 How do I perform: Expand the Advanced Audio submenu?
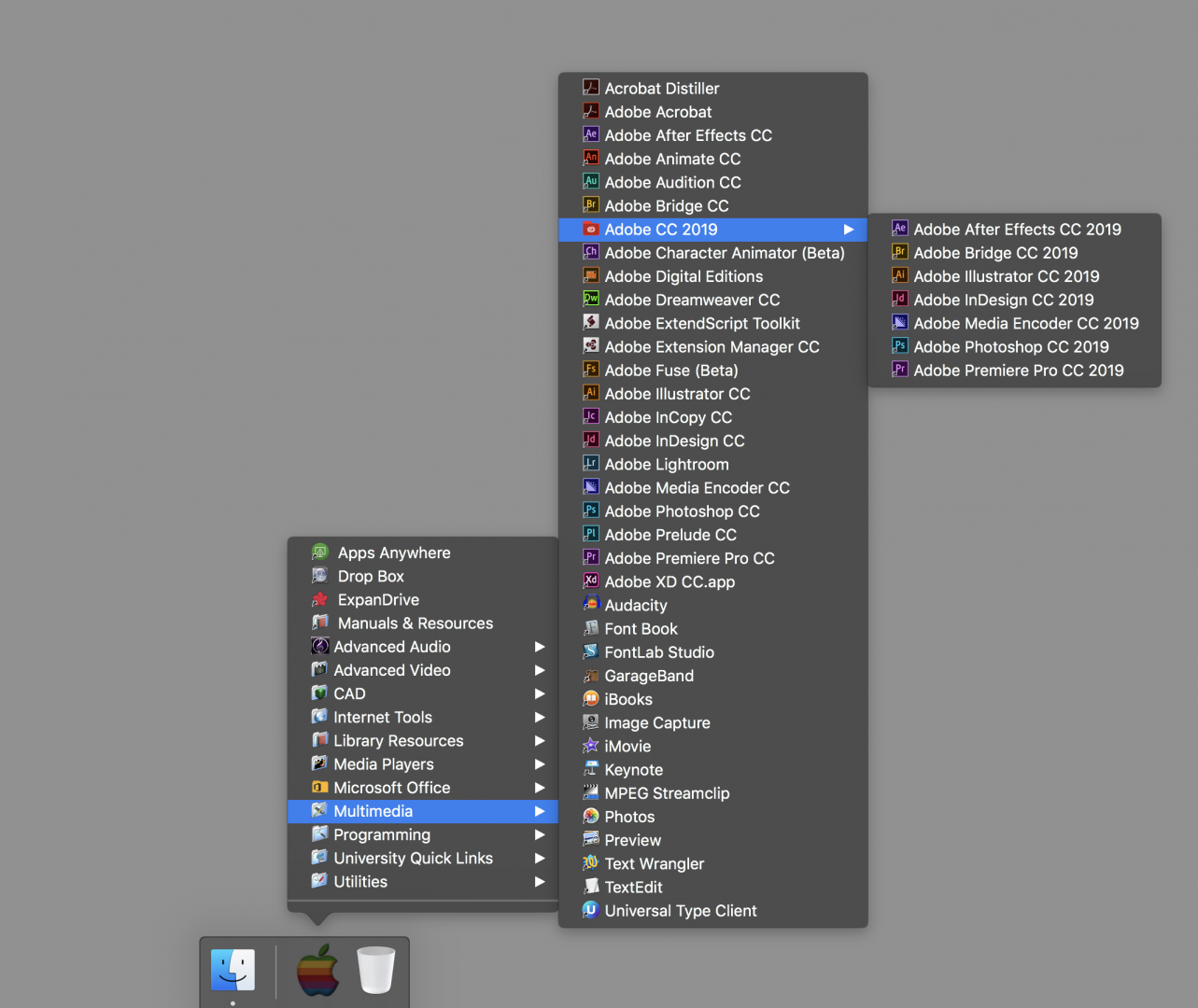[539, 646]
